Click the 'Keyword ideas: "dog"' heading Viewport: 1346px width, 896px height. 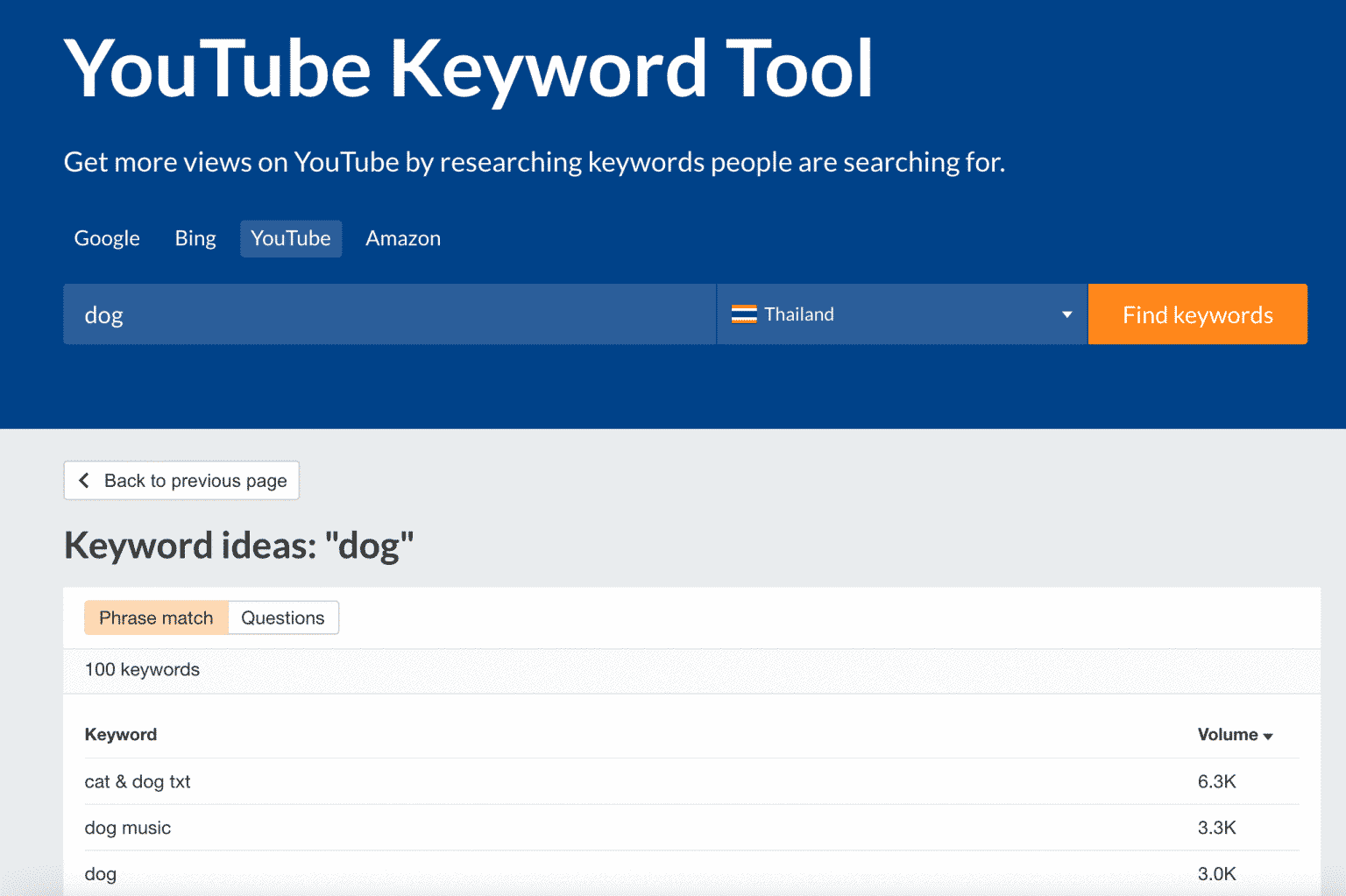pyautogui.click(x=238, y=546)
